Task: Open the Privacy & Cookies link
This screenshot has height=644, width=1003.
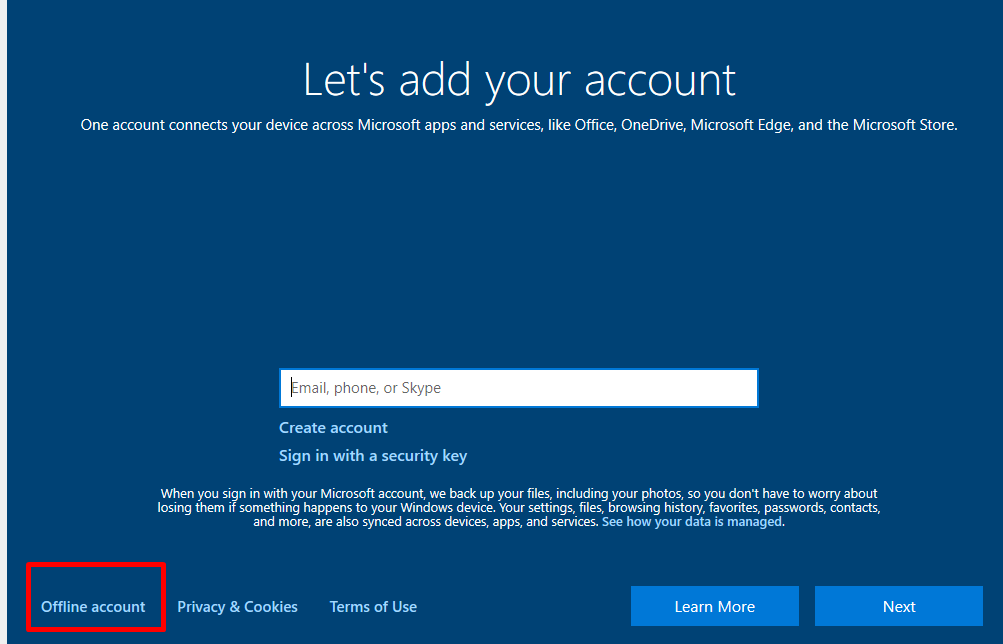Action: pos(237,606)
